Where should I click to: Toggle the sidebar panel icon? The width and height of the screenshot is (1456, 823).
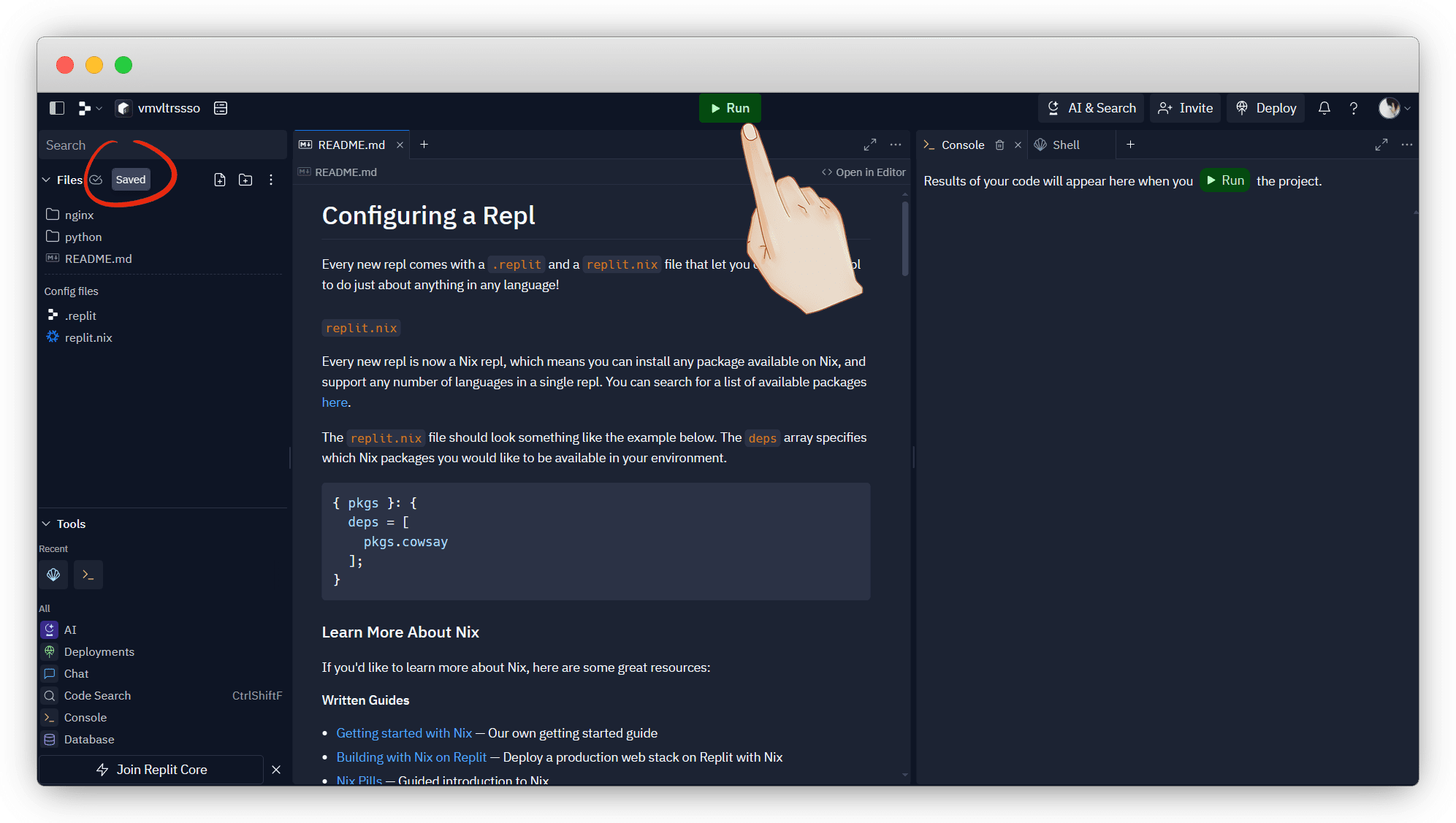[x=57, y=108]
